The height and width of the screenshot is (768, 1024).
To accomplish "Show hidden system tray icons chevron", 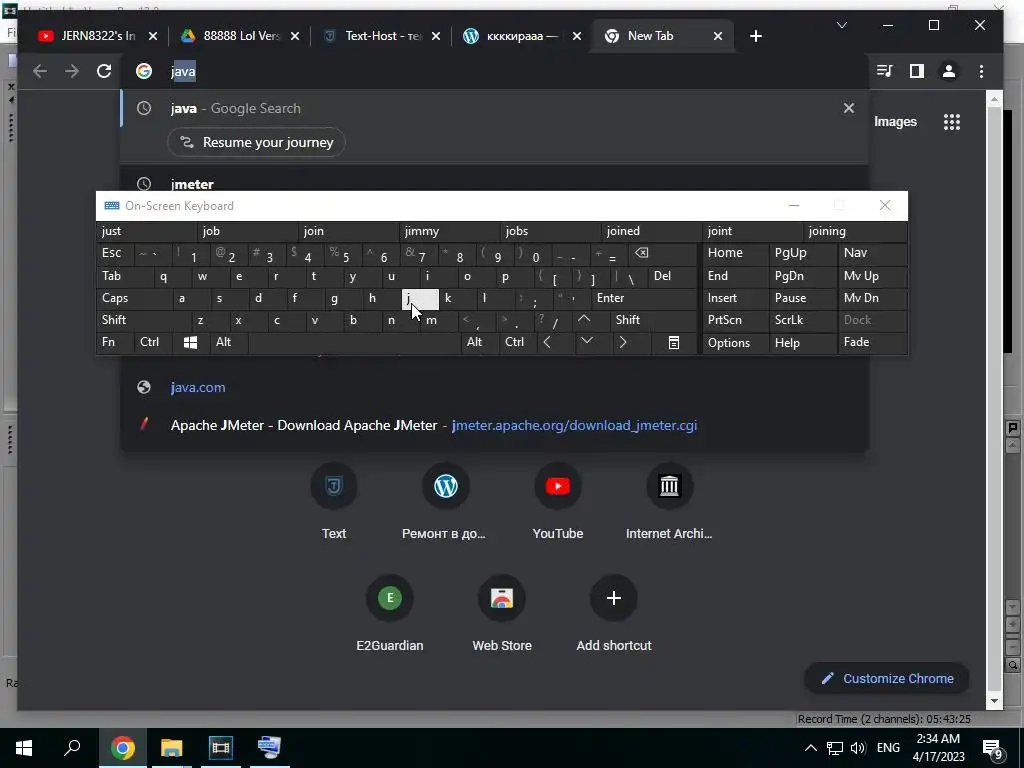I will (x=810, y=748).
